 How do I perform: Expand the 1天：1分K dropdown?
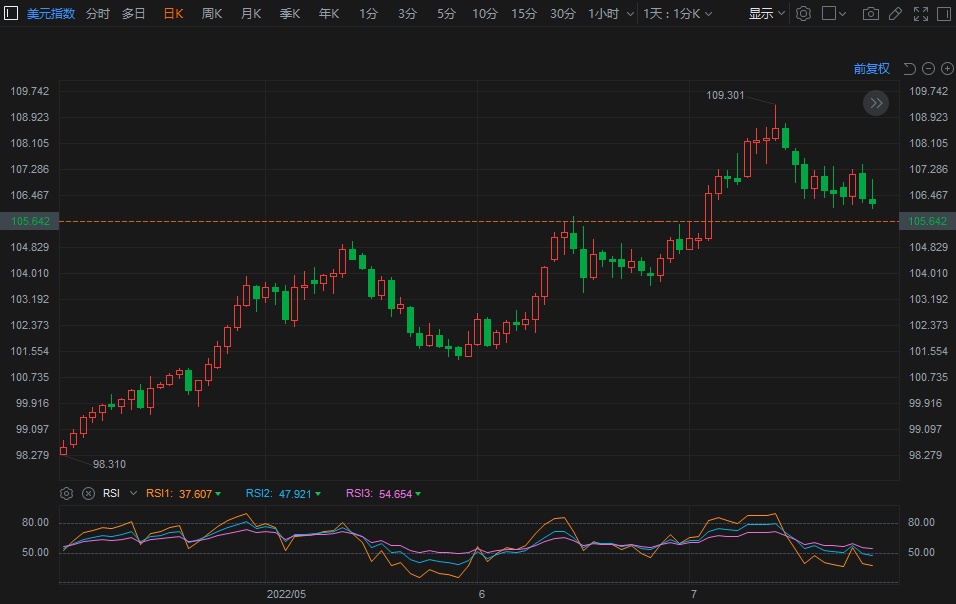tap(678, 14)
